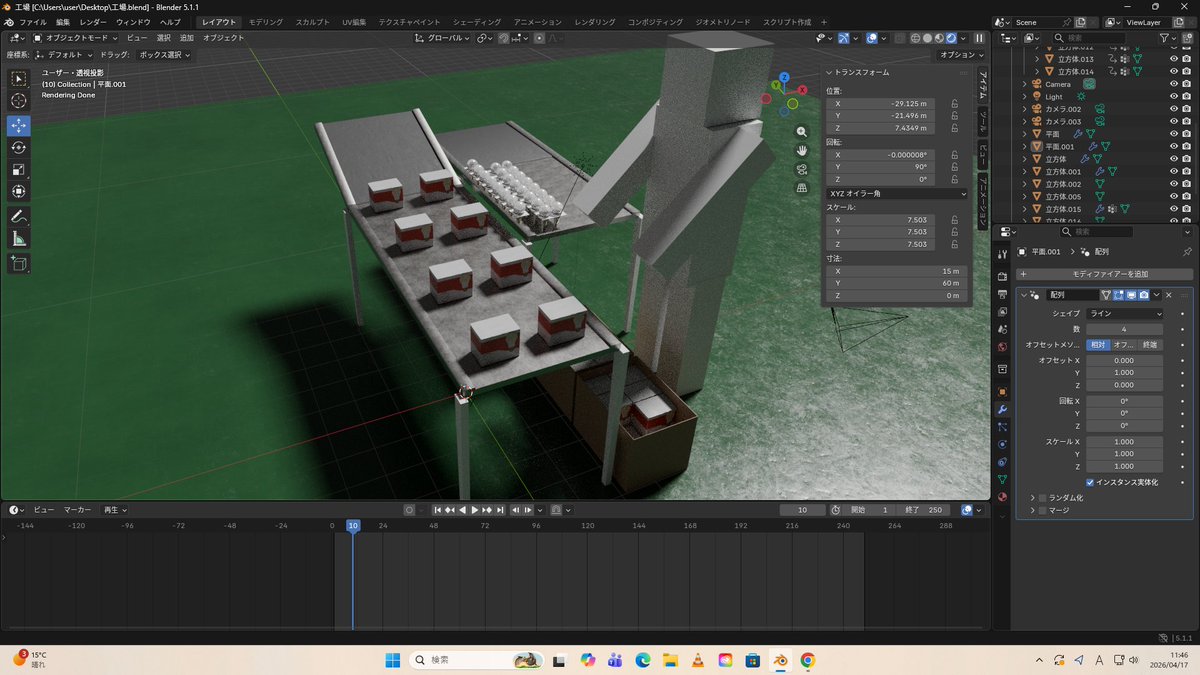The image size is (1200, 675).
Task: Select the 終端 offset method button
Action: coord(1150,345)
